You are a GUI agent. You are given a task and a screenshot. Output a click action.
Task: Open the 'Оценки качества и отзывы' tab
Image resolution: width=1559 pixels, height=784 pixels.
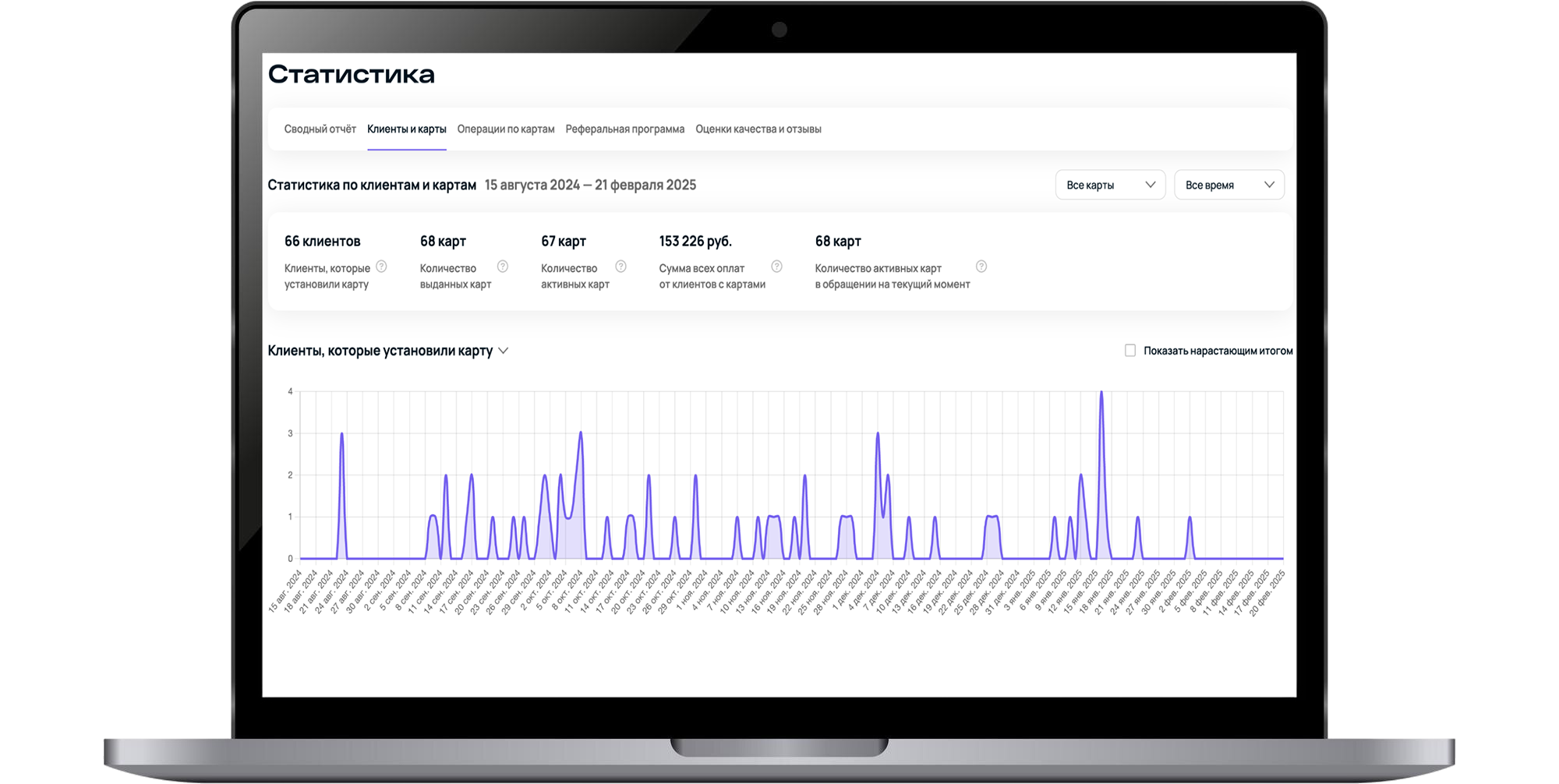pyautogui.click(x=758, y=129)
